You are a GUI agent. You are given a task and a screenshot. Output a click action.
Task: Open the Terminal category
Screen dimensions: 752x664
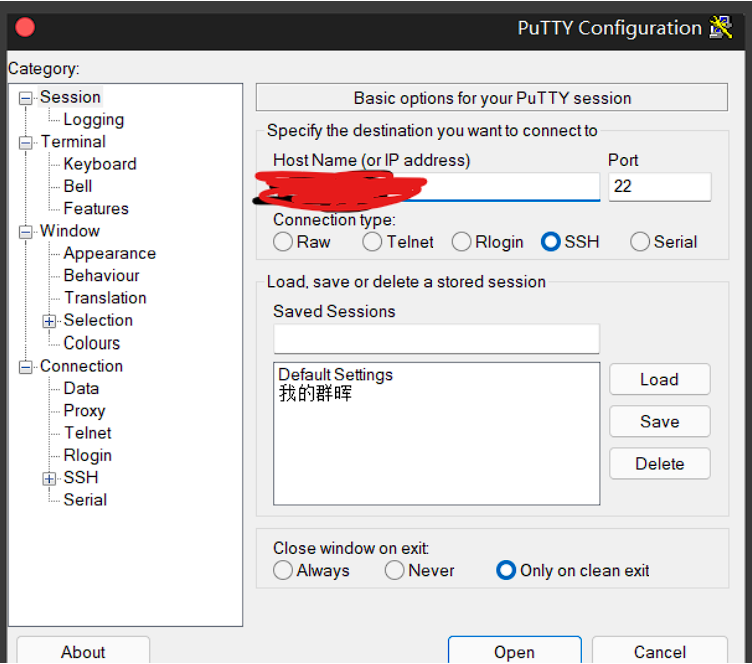pos(73,141)
